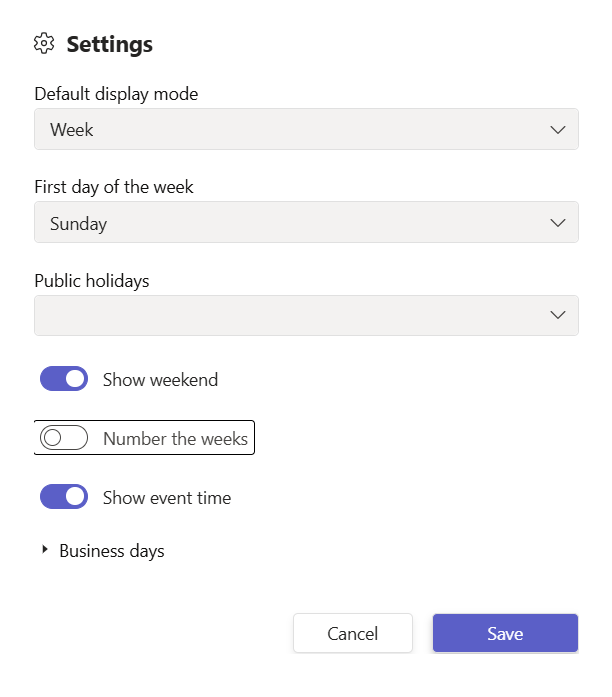The image size is (612, 697).
Task: Disable the Show weekend toggle switch
Action: coord(64,379)
